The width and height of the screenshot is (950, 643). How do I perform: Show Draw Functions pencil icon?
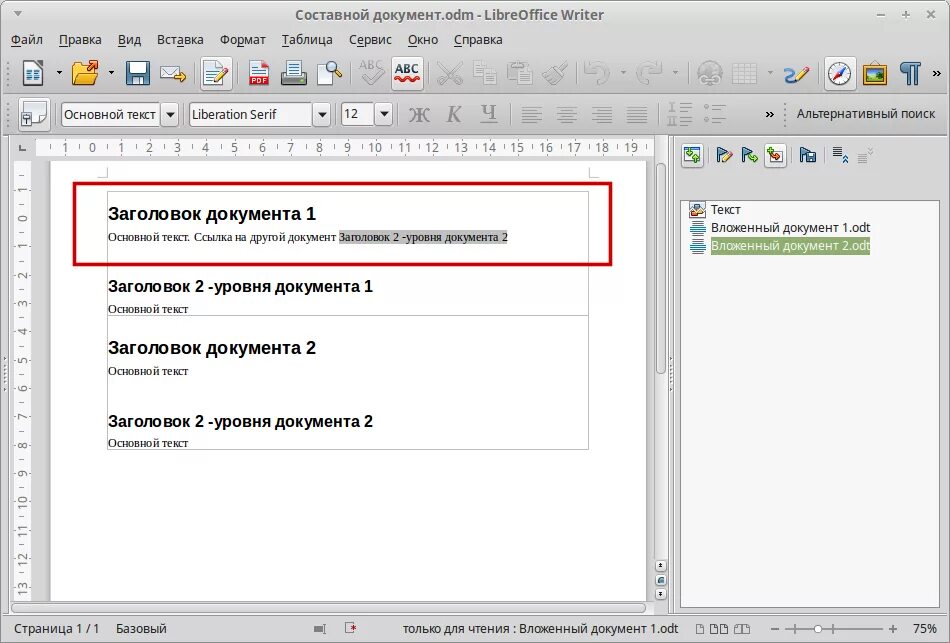tap(796, 74)
